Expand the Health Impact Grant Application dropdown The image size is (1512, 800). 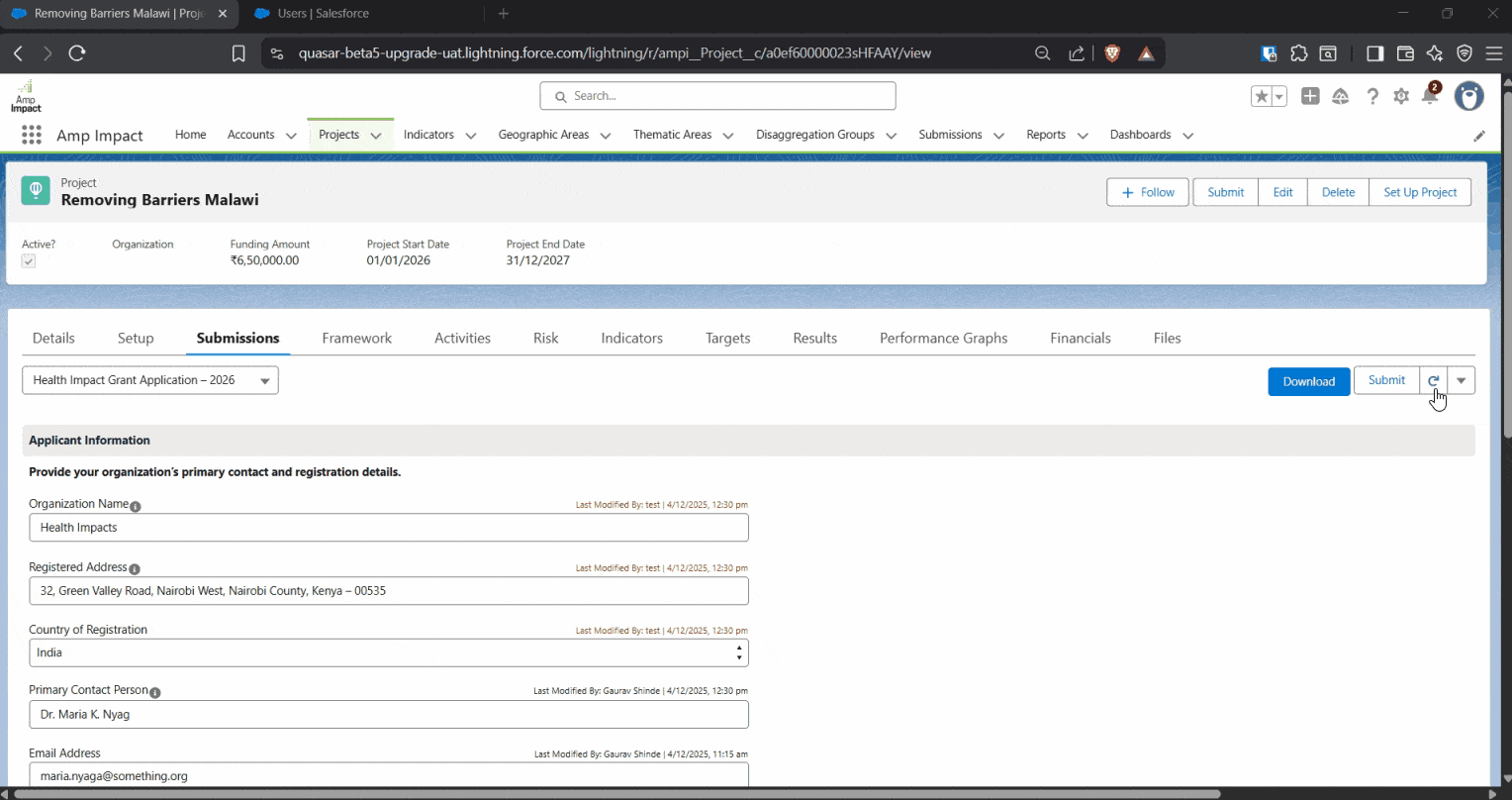(150, 380)
